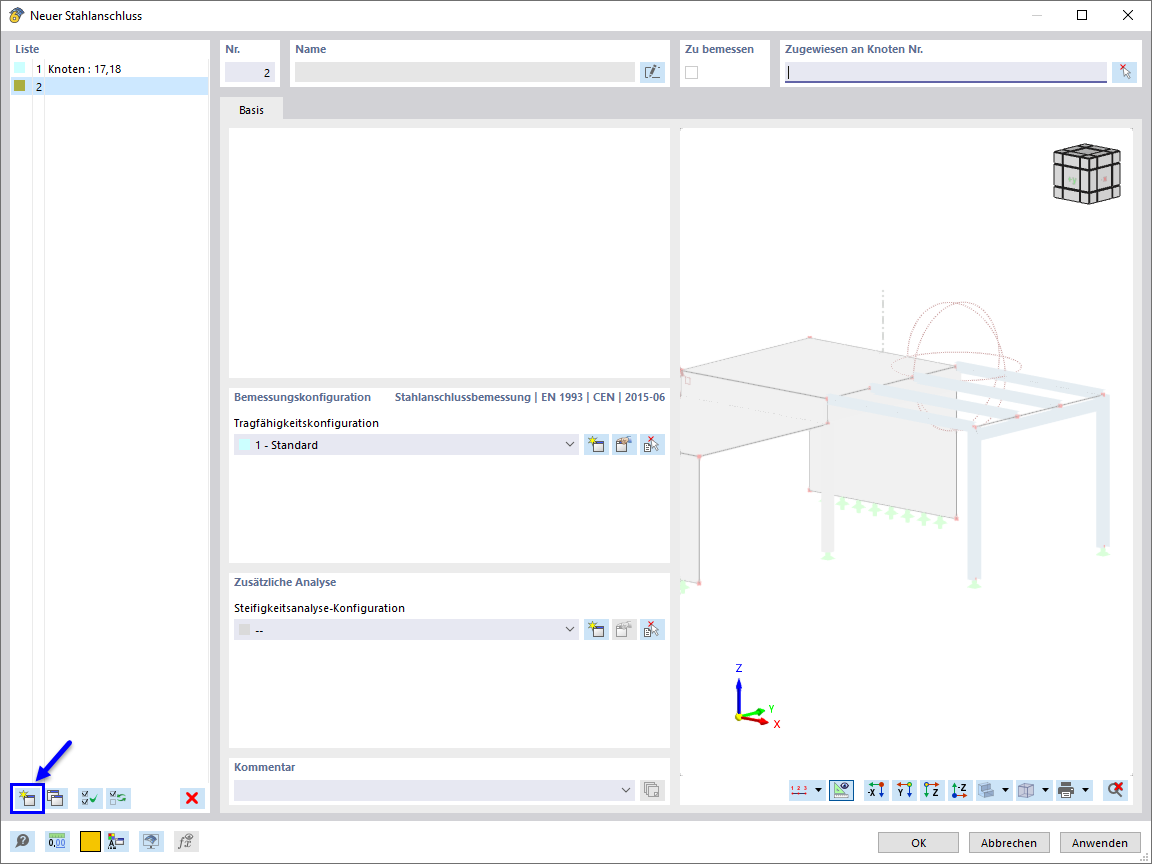Set view in -Z direction

(960, 790)
